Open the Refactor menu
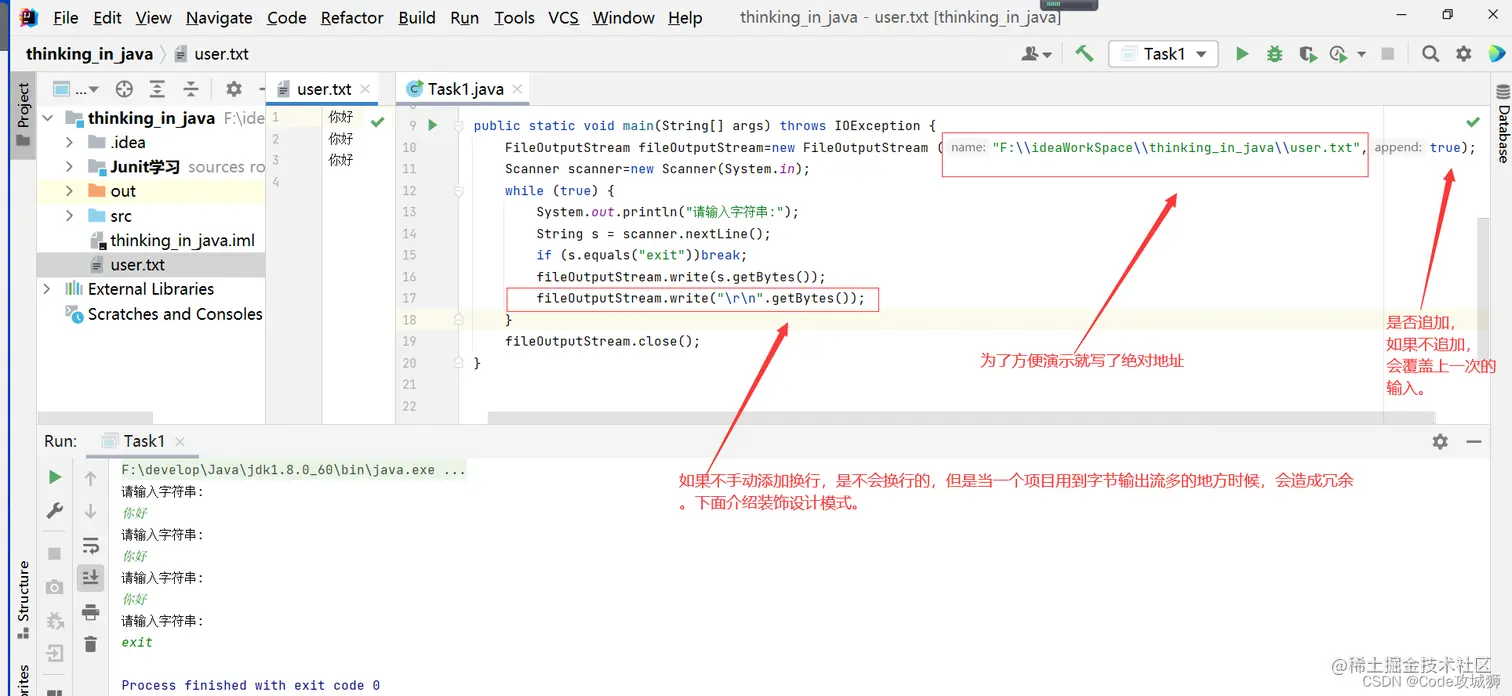 point(352,18)
